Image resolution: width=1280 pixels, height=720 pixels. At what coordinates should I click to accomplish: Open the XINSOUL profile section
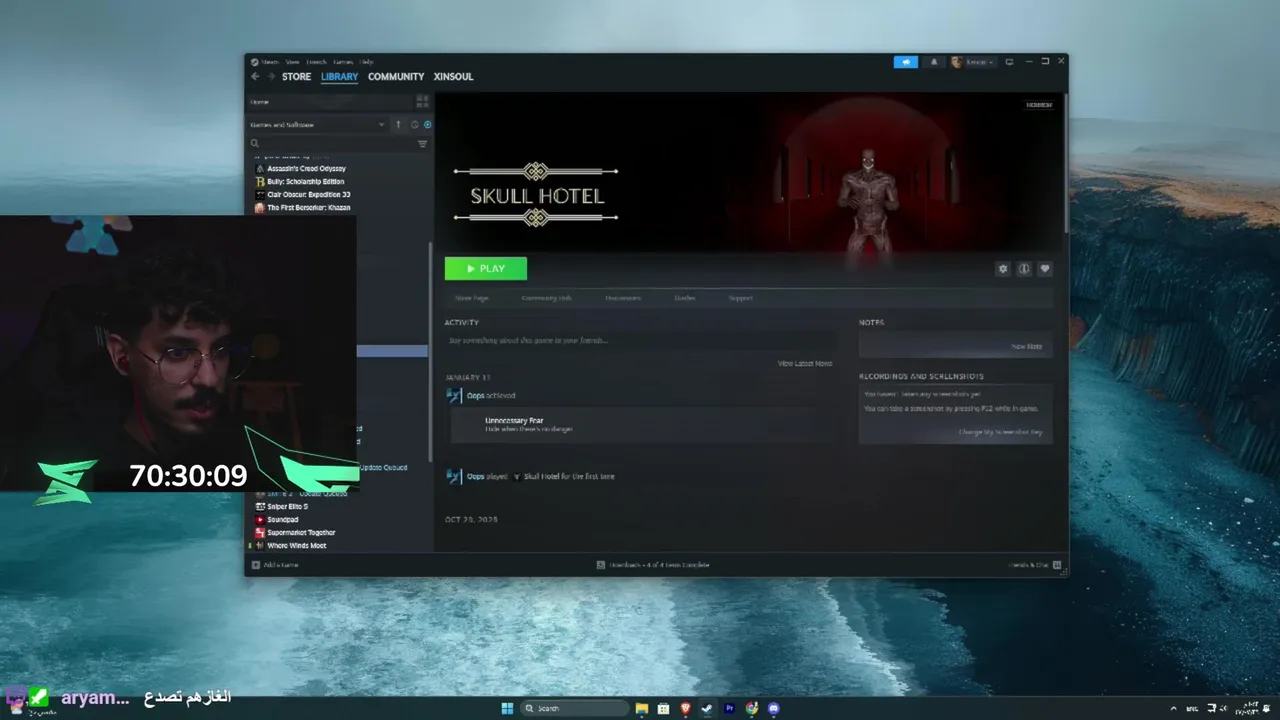[x=454, y=77]
